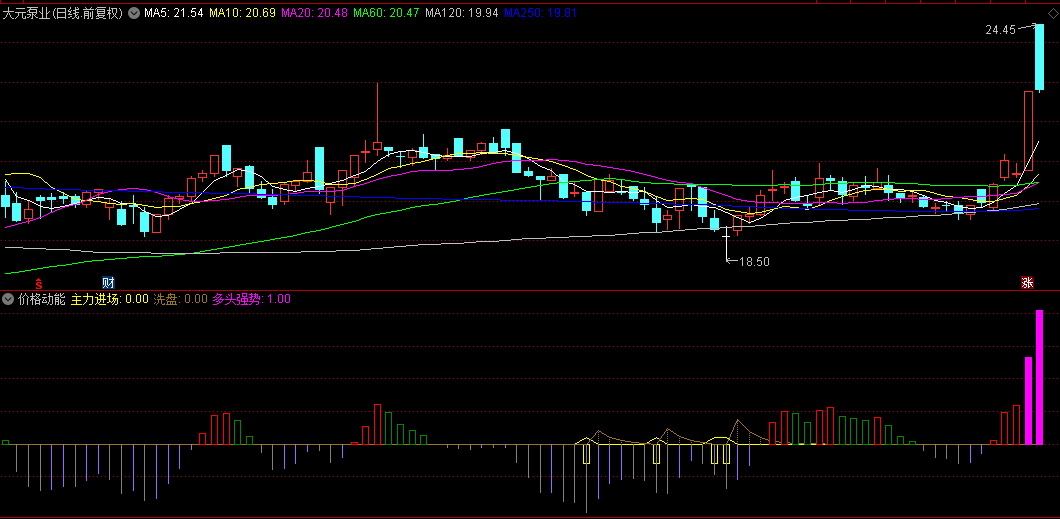Expand the 价格动能 indicator dropdown arrow

(8, 299)
